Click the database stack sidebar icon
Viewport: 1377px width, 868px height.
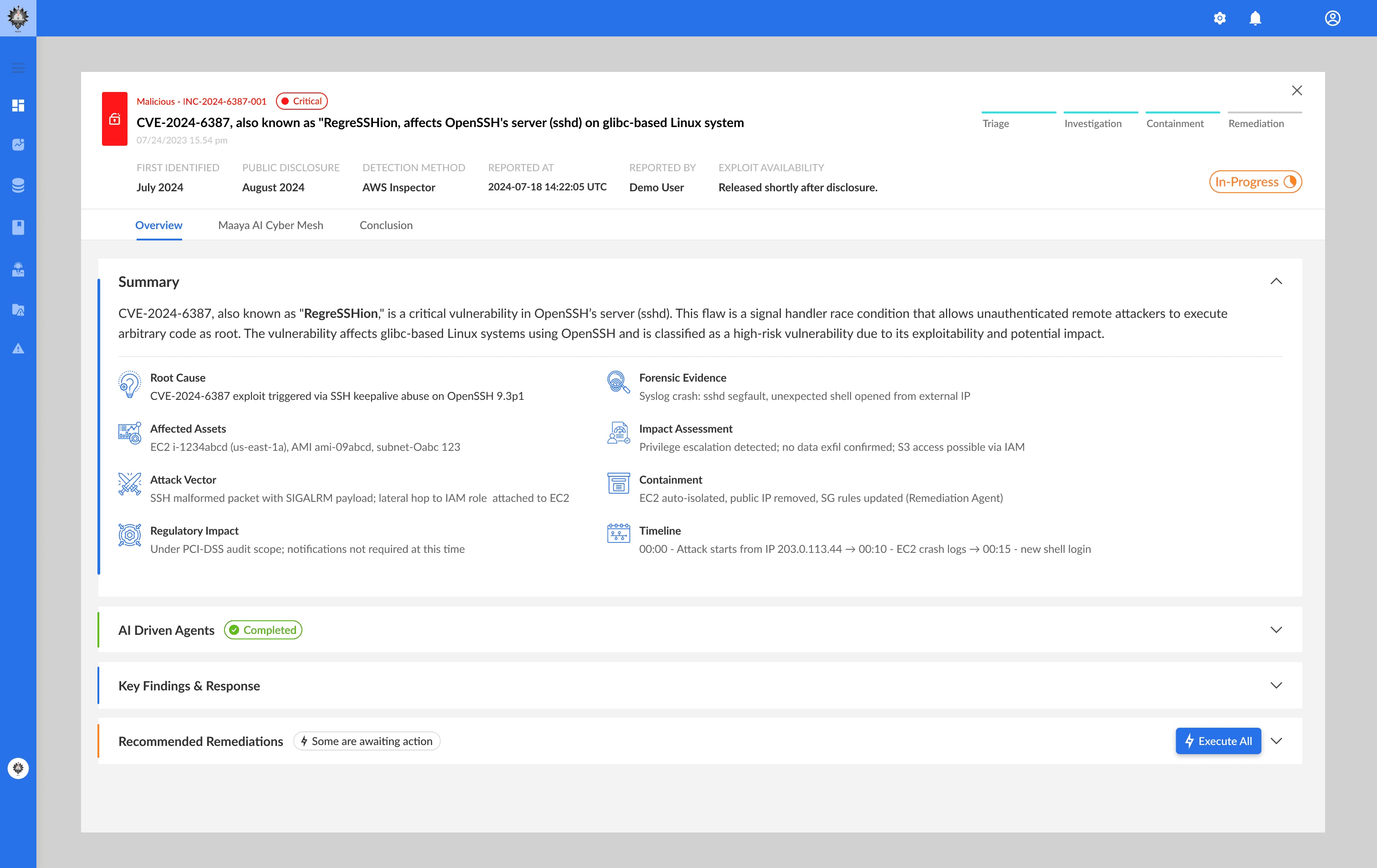coord(18,185)
